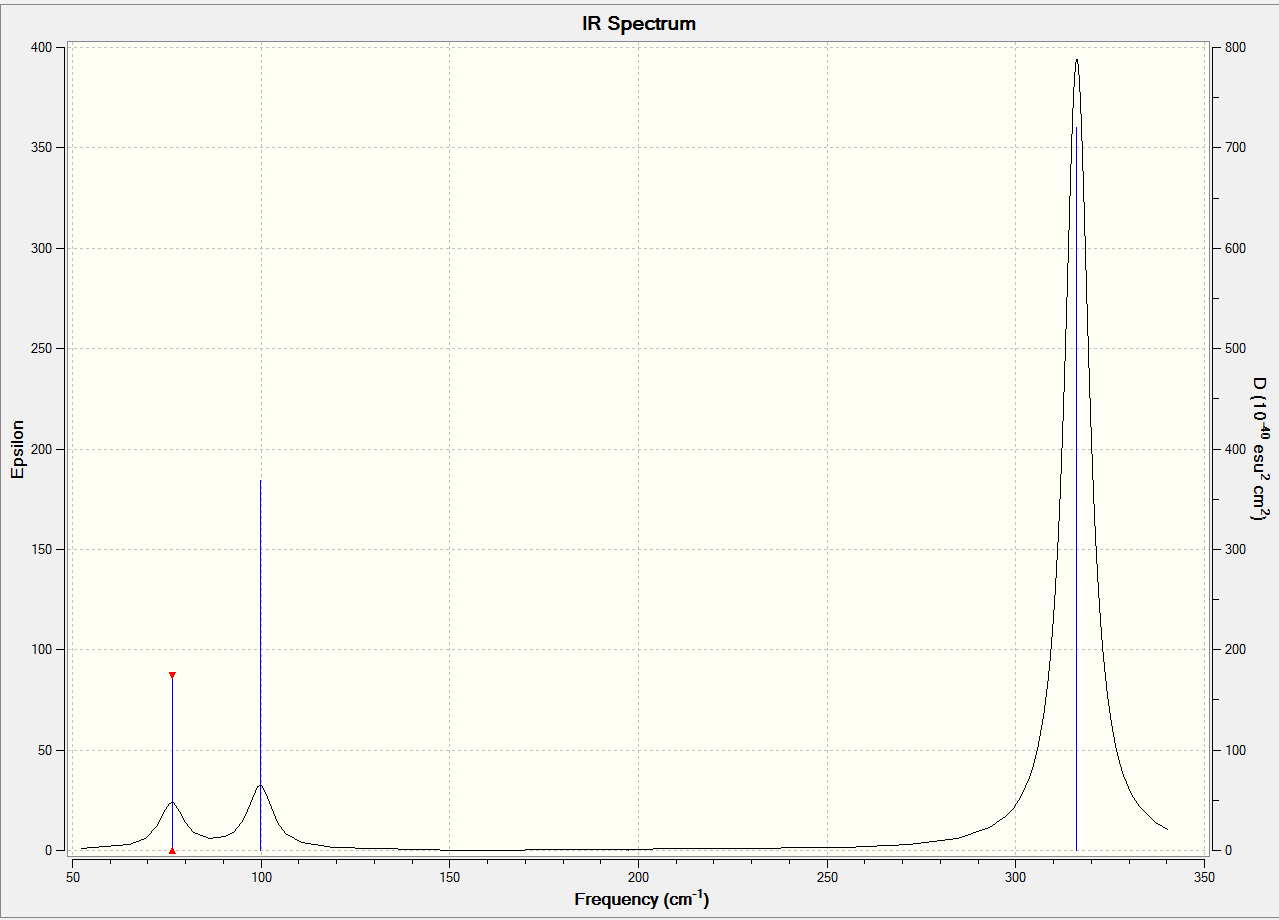
Task: Click the upper red triangle marker on the 76 cm-1 line
Action: (172, 675)
